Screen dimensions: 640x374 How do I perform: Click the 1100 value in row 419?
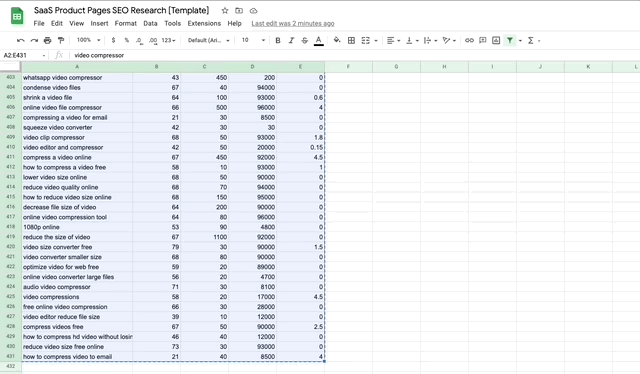pyautogui.click(x=204, y=237)
